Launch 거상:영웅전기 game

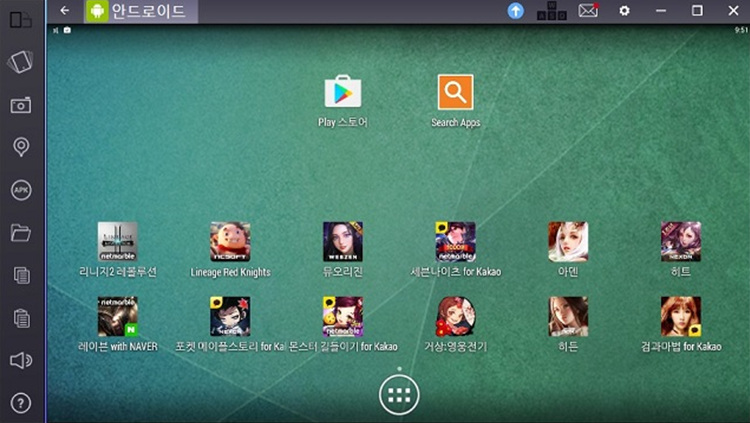tap(455, 316)
